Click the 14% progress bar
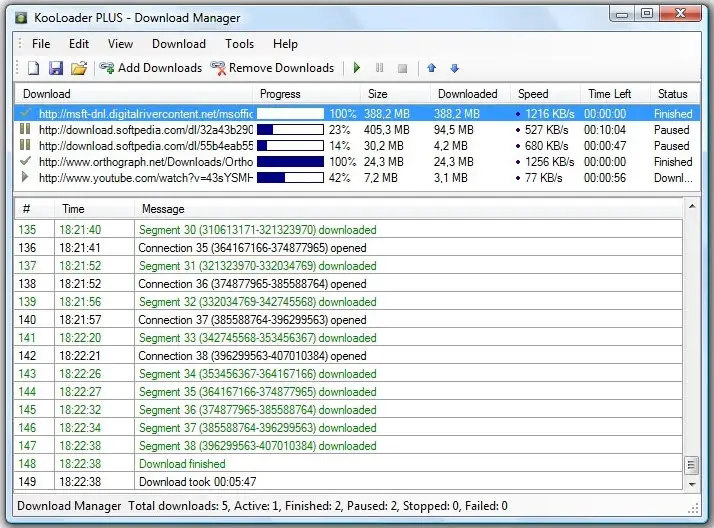The image size is (714, 528). [x=291, y=146]
